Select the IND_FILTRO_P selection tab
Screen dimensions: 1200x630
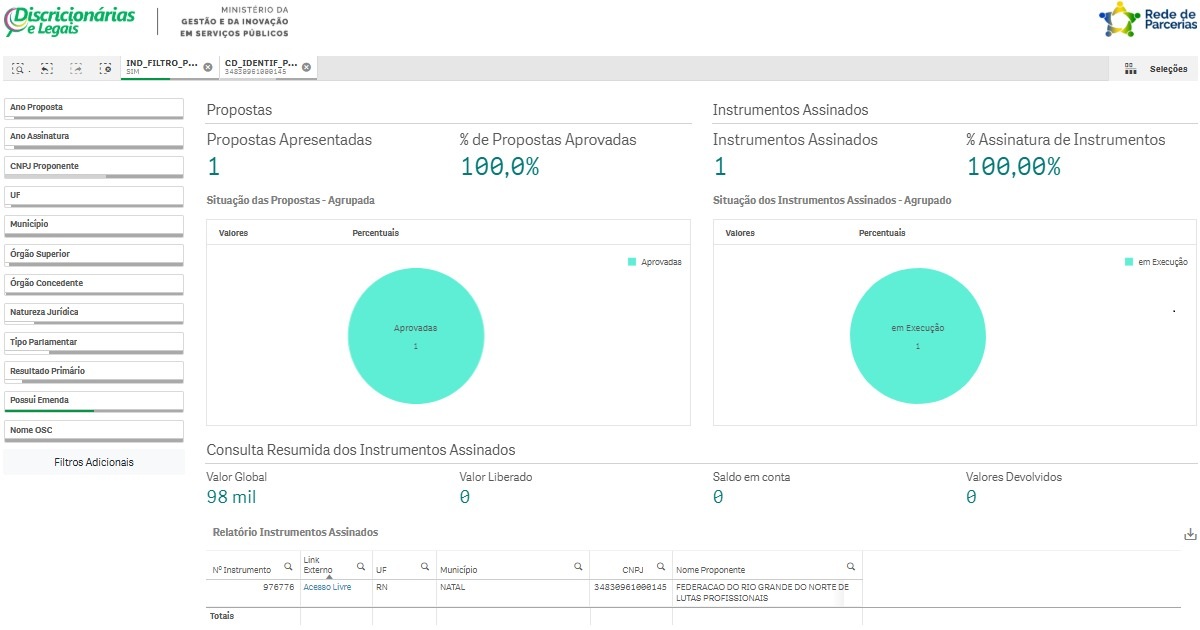tap(160, 68)
